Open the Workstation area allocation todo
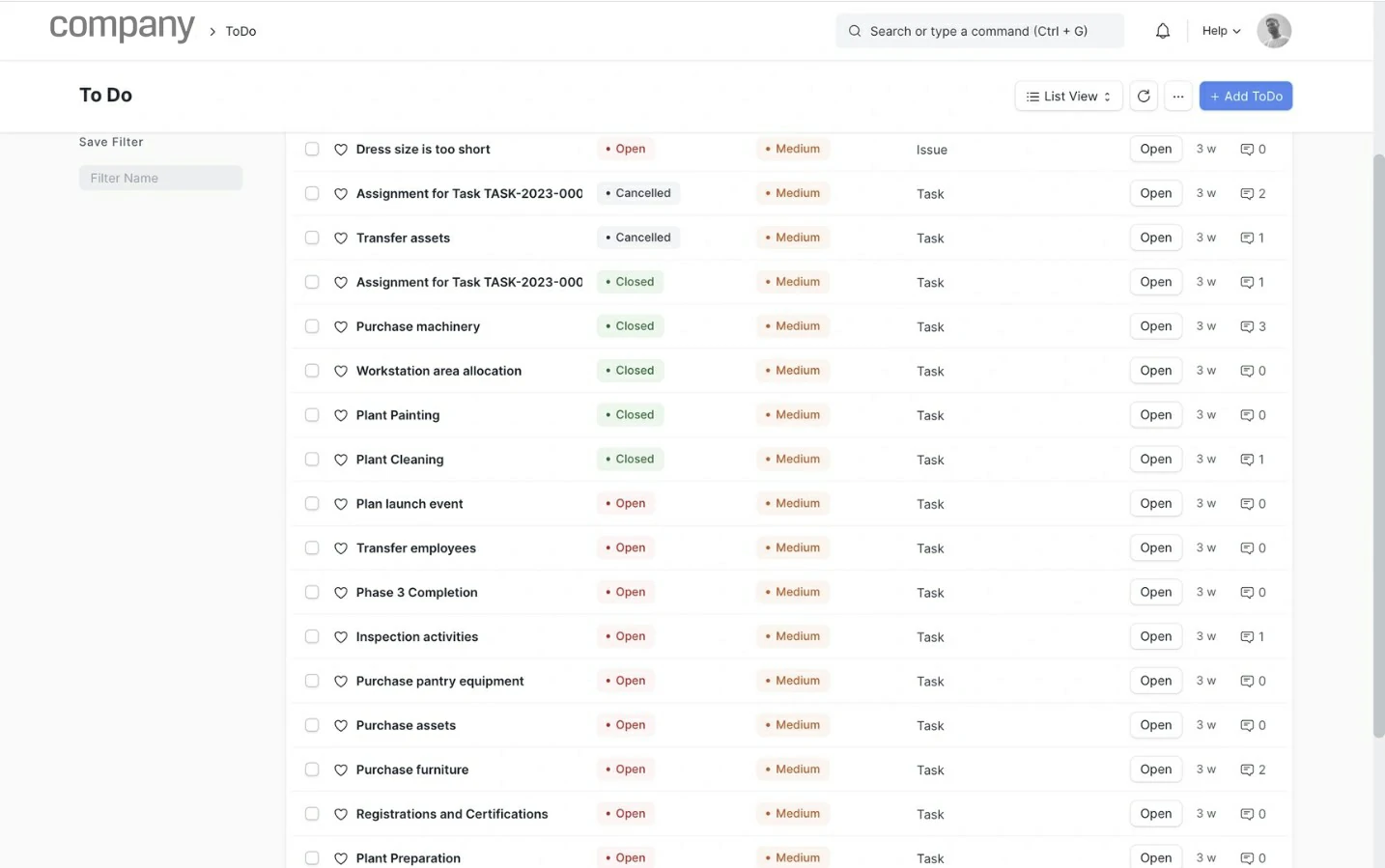The height and width of the screenshot is (868, 1385). (438, 371)
